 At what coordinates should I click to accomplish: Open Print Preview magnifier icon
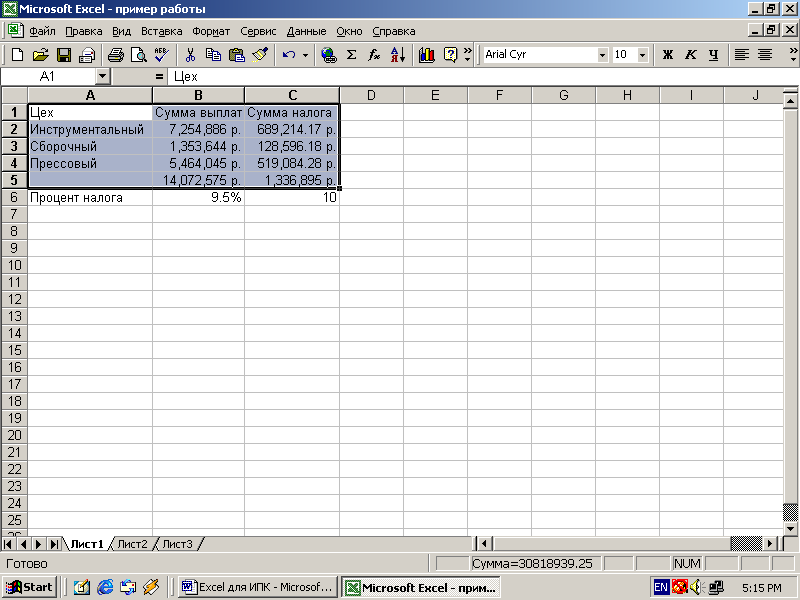tap(138, 55)
